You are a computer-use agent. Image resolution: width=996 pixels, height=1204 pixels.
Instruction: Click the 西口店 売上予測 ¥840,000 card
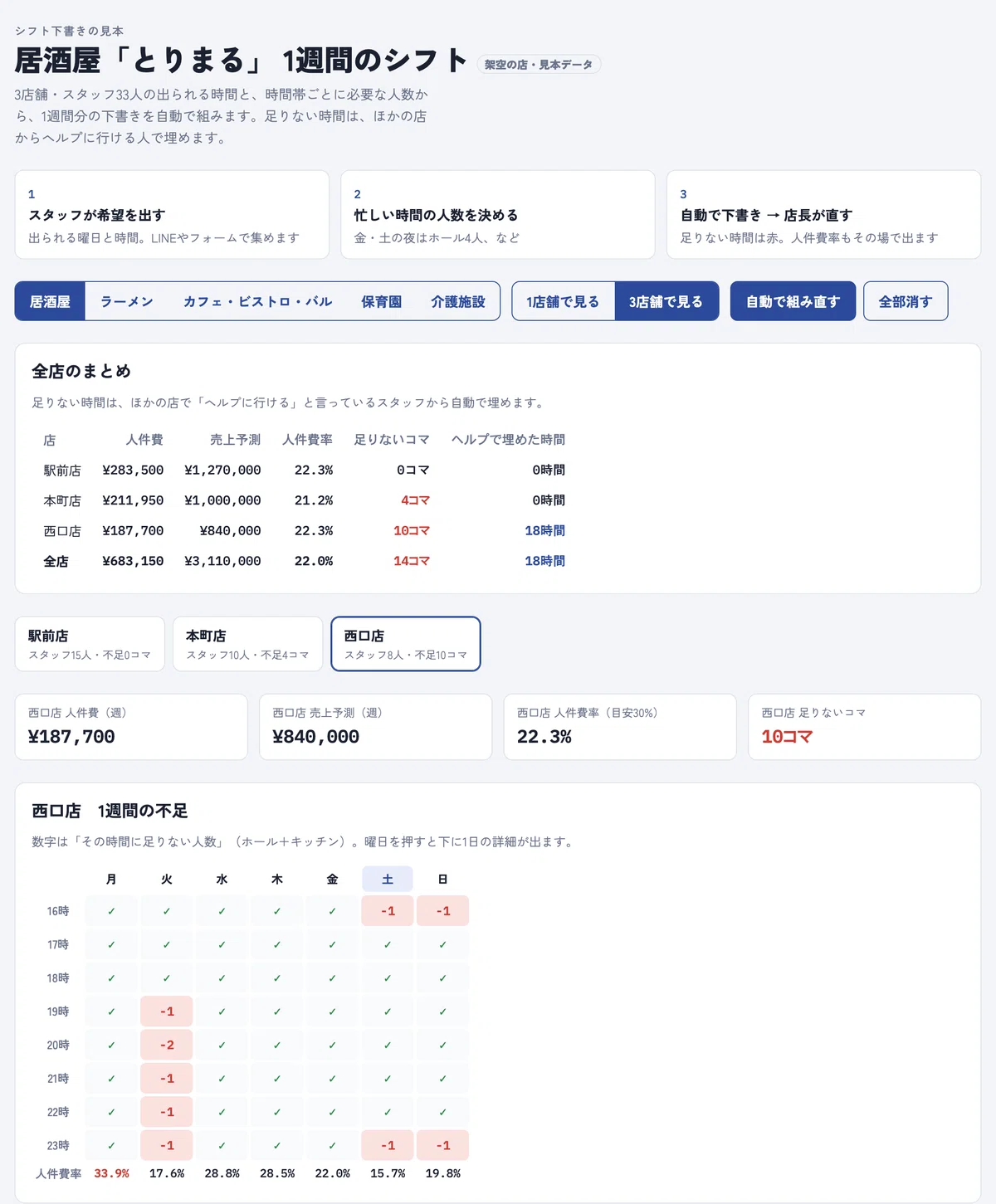pos(376,727)
